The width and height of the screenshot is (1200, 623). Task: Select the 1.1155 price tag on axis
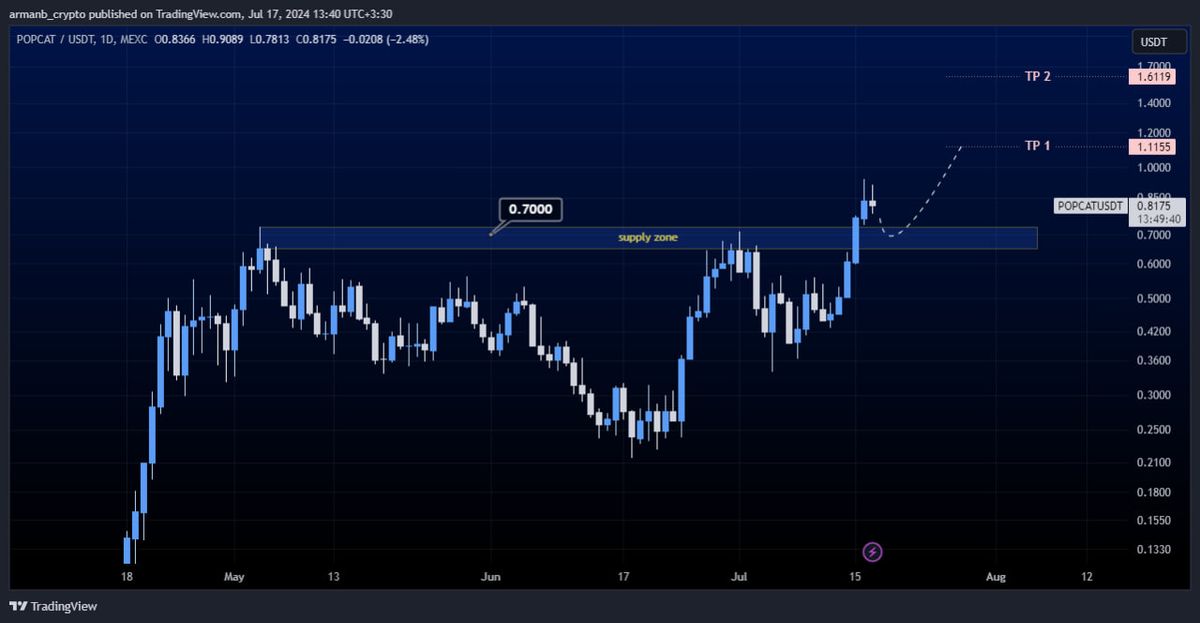click(1151, 147)
